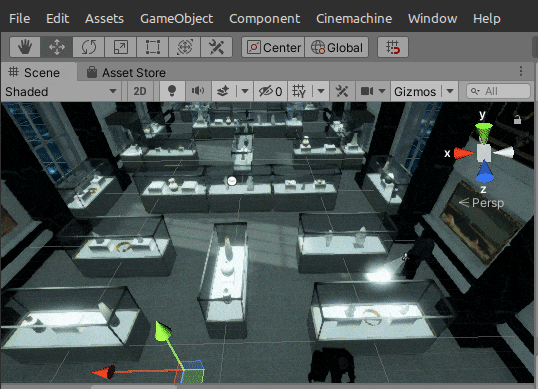Expand the Gizmos dropdown arrow
538x389 pixels.
click(x=450, y=92)
